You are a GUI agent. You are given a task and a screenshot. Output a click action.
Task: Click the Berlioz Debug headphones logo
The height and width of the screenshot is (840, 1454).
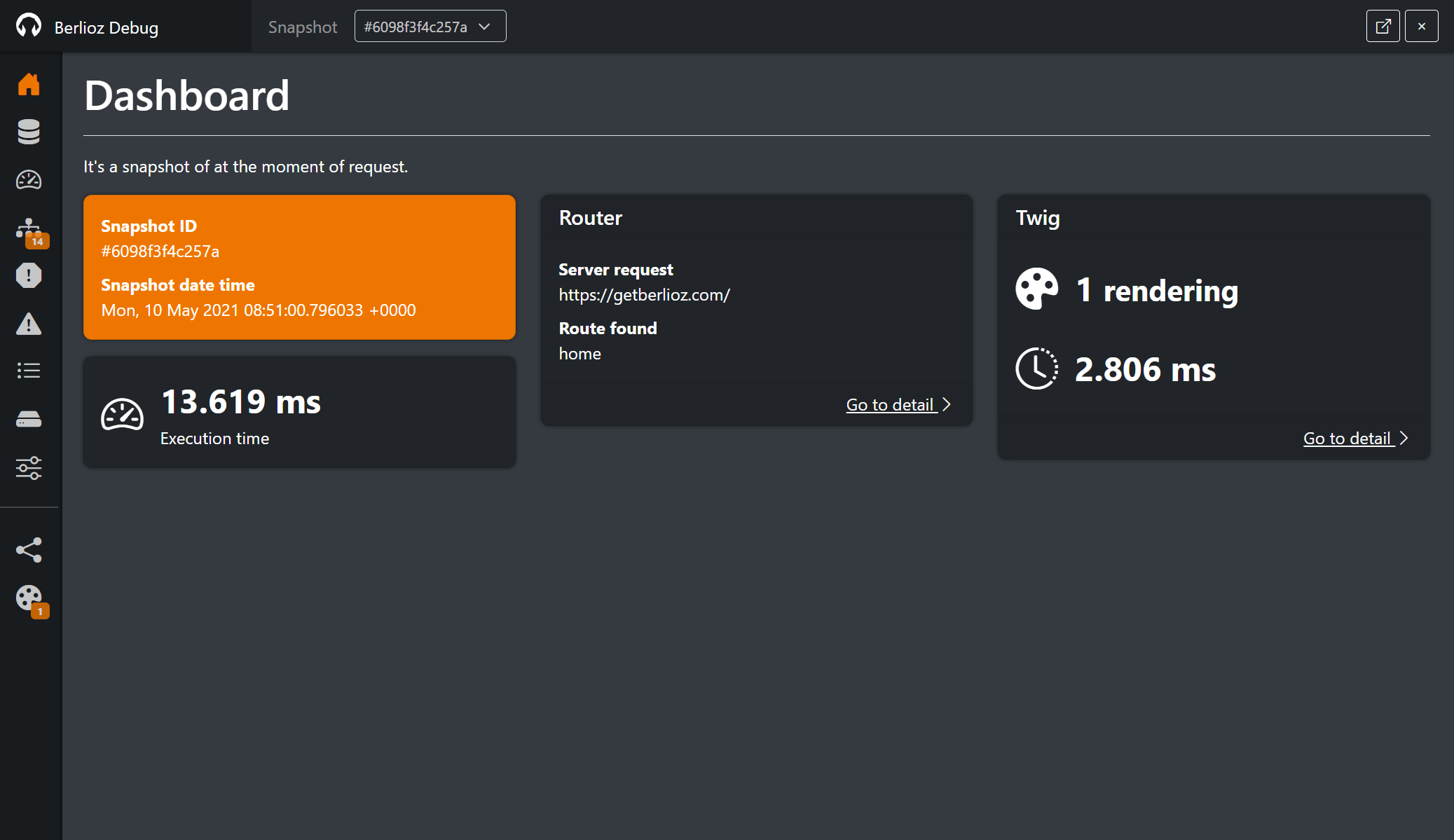(29, 26)
